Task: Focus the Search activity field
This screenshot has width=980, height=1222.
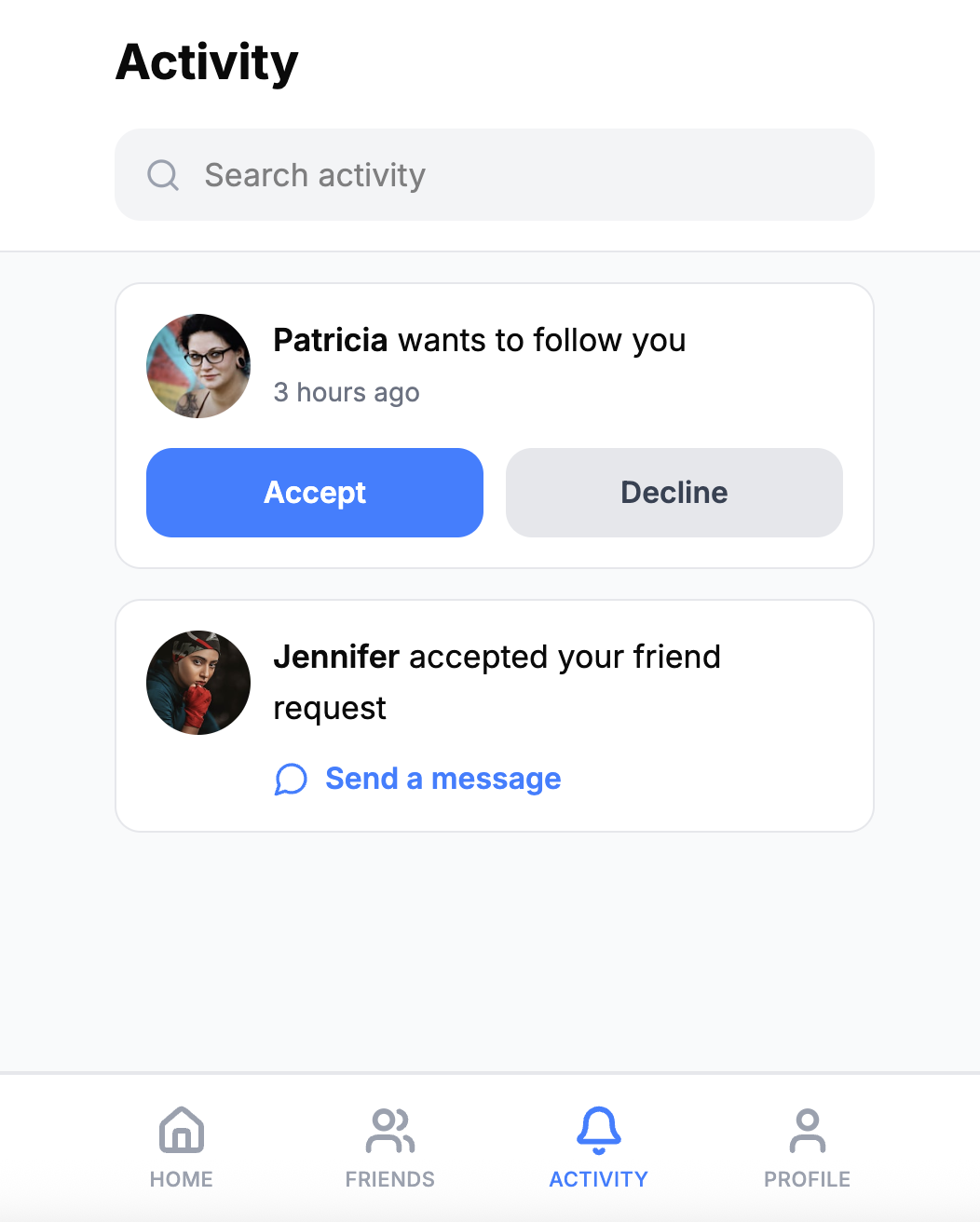Action: tap(495, 175)
